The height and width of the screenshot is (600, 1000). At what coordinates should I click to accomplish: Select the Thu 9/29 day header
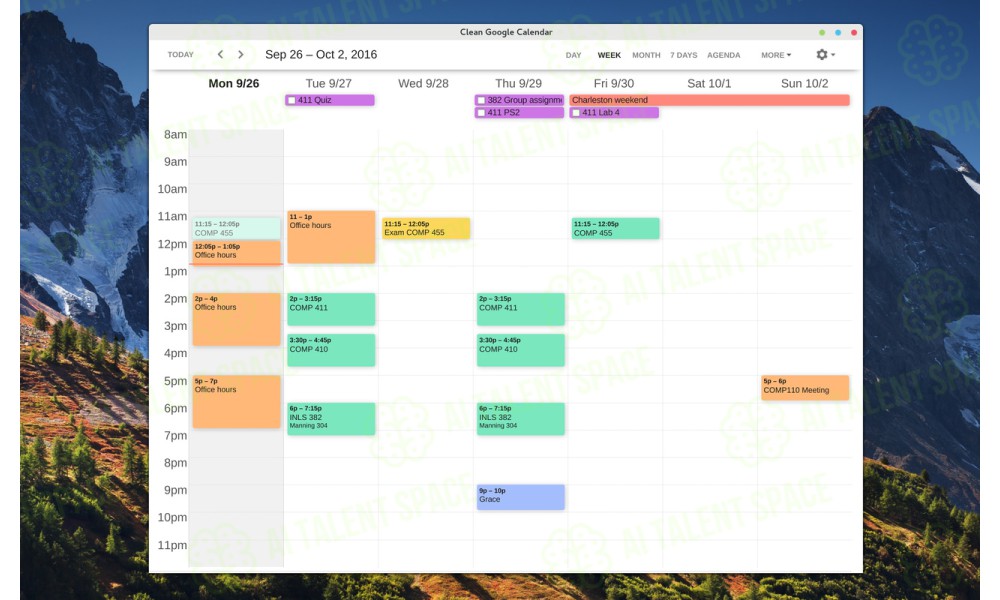(x=518, y=84)
